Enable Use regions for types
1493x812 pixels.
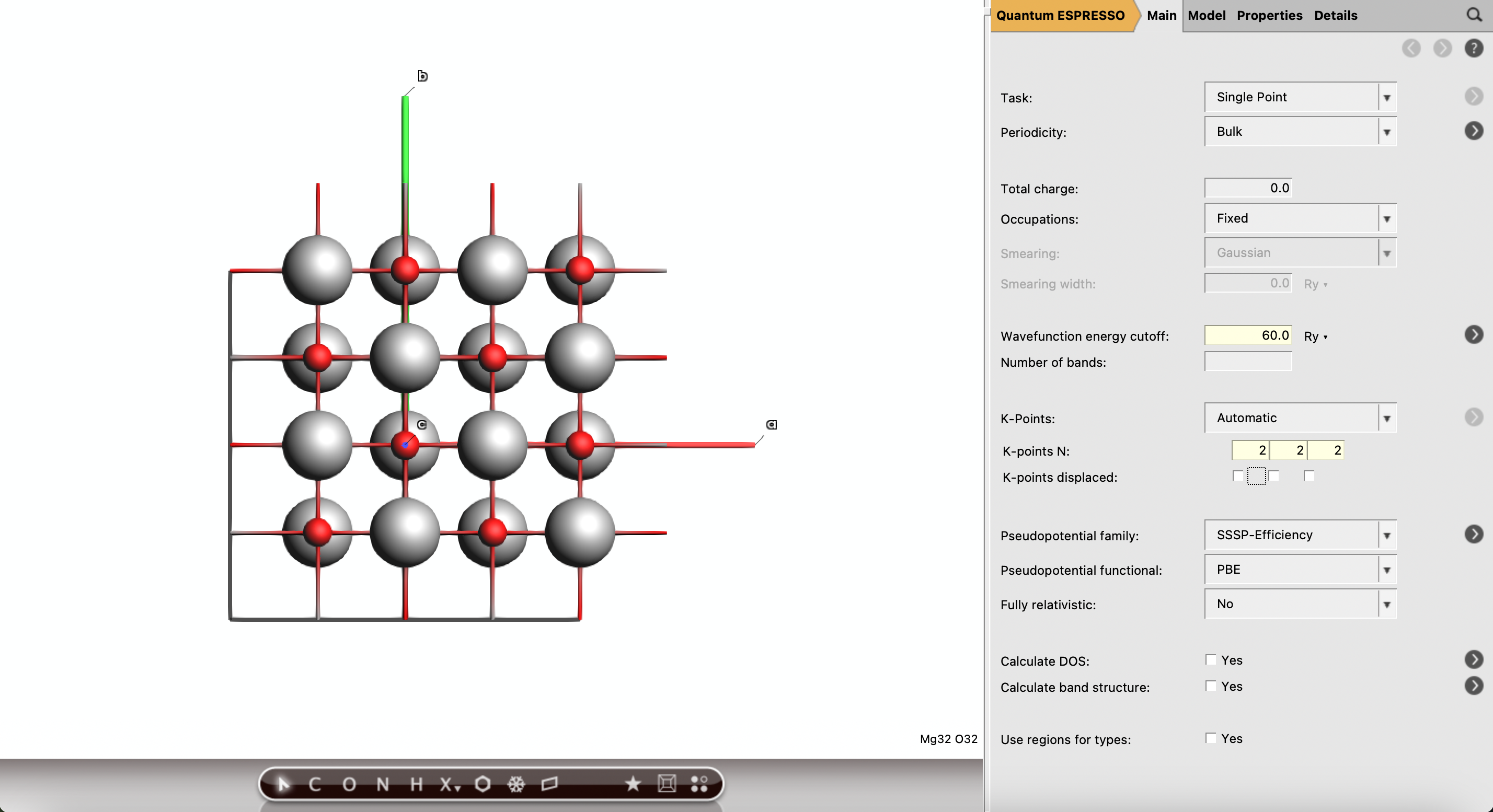1211,738
